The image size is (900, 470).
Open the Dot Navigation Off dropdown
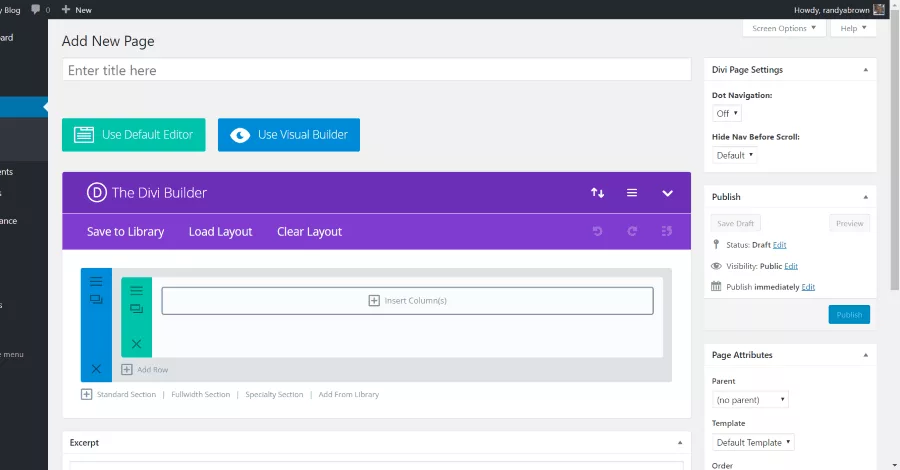(727, 114)
